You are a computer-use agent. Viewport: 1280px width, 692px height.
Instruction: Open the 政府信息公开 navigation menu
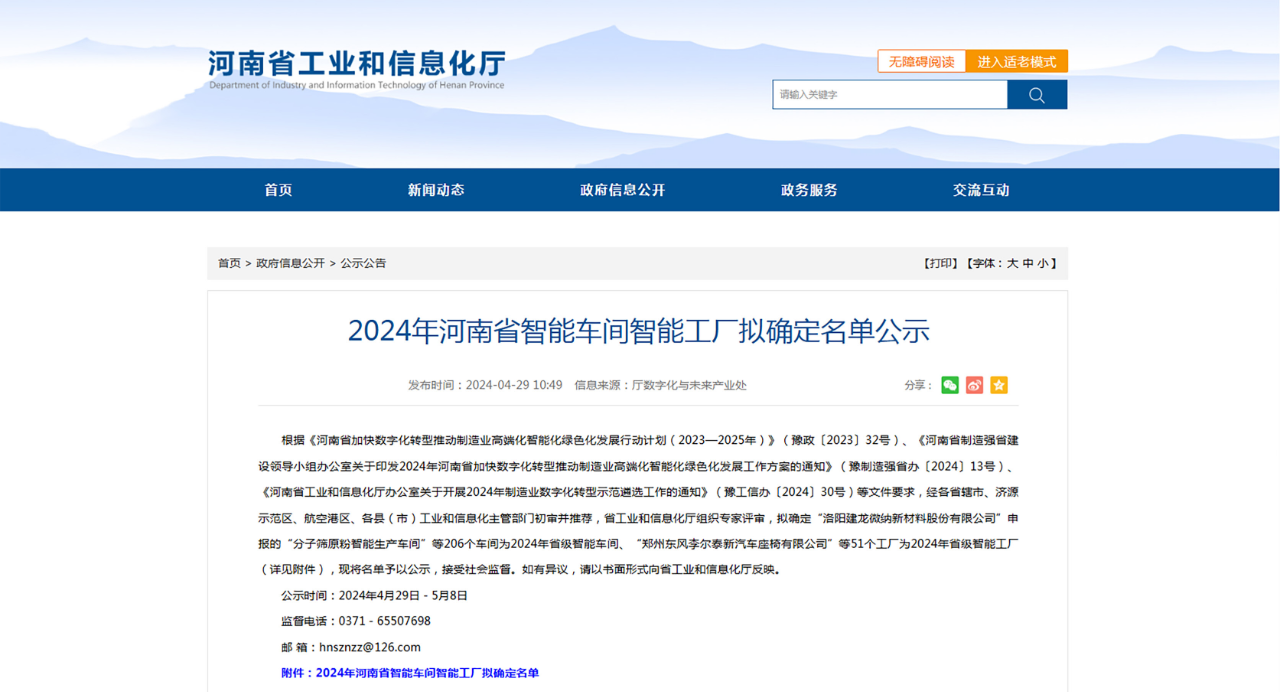pyautogui.click(x=622, y=190)
